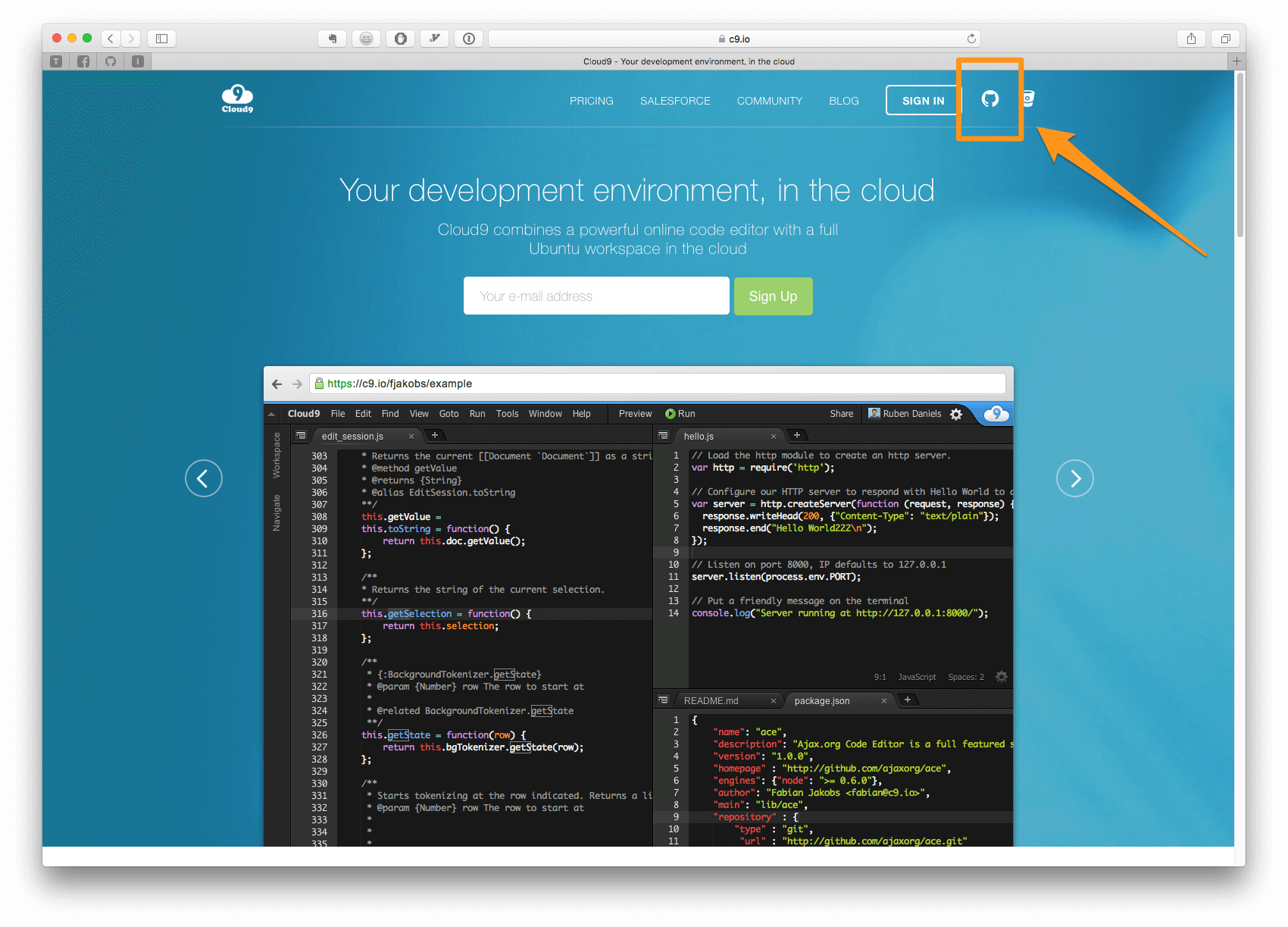Click the smiley face extension button

point(366,38)
